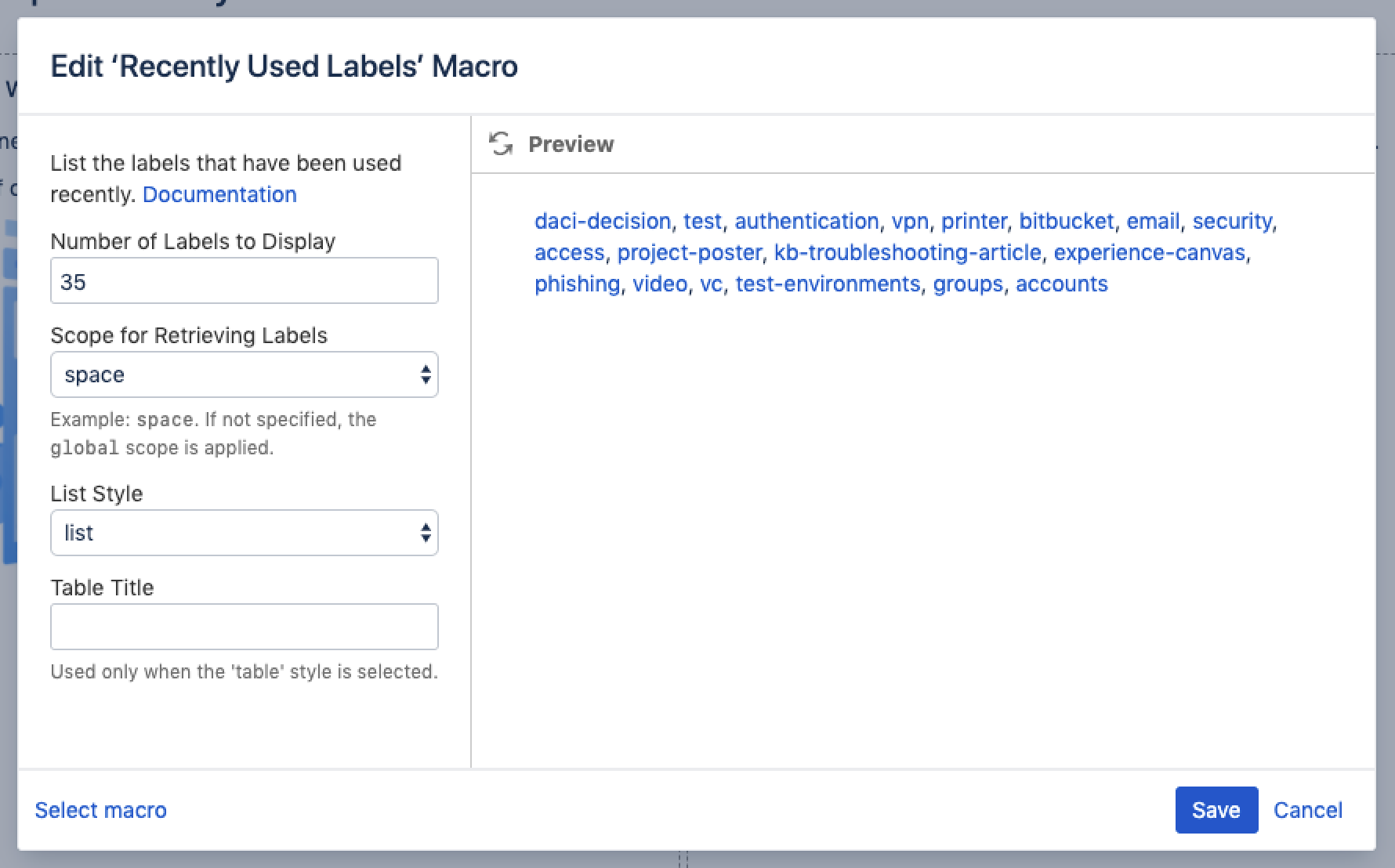This screenshot has height=868, width=1395.
Task: Cancel the macro edit dialog
Action: 1307,810
